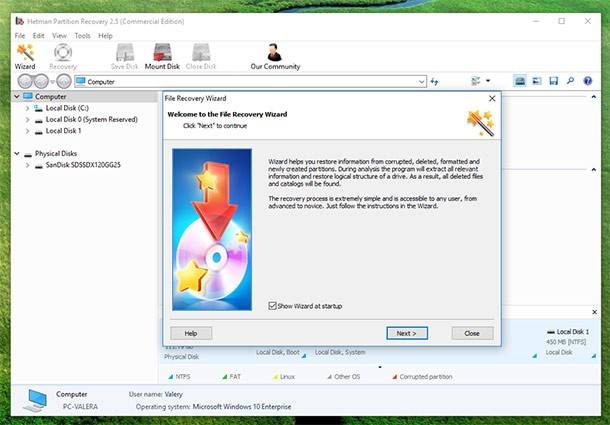
Task: Click the Corrupted partition legend entry
Action: pyautogui.click(x=422, y=377)
